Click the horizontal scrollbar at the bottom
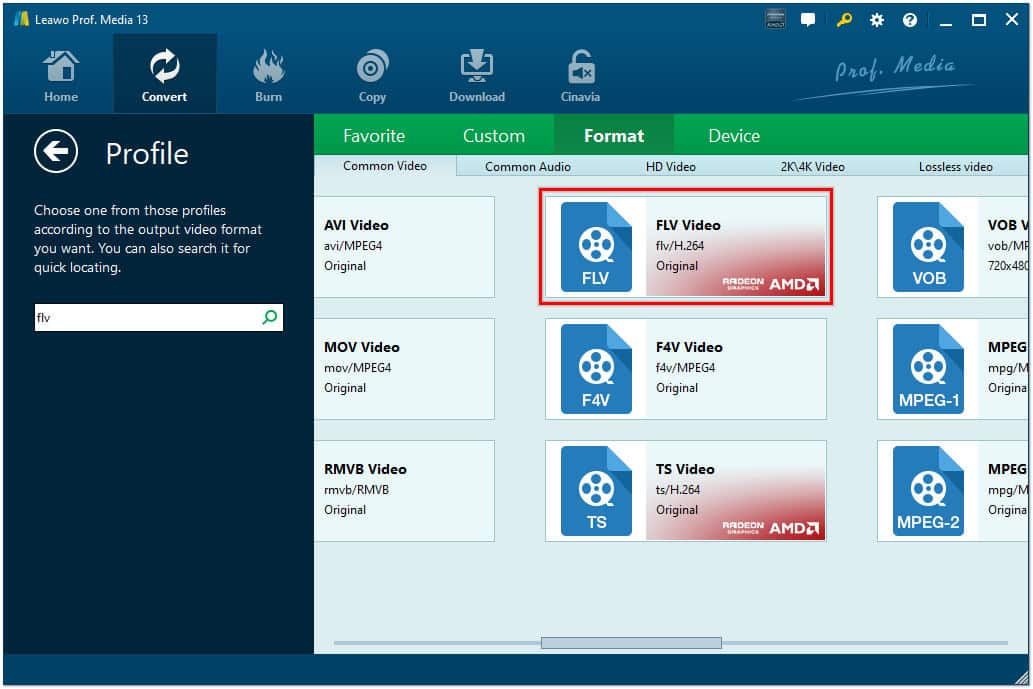This screenshot has width=1033, height=689. coord(630,643)
